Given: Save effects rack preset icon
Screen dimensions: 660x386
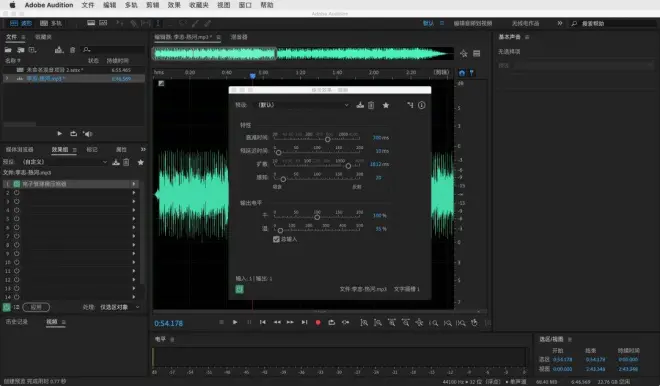Looking at the screenshot, I should pyautogui.click(x=116, y=162).
